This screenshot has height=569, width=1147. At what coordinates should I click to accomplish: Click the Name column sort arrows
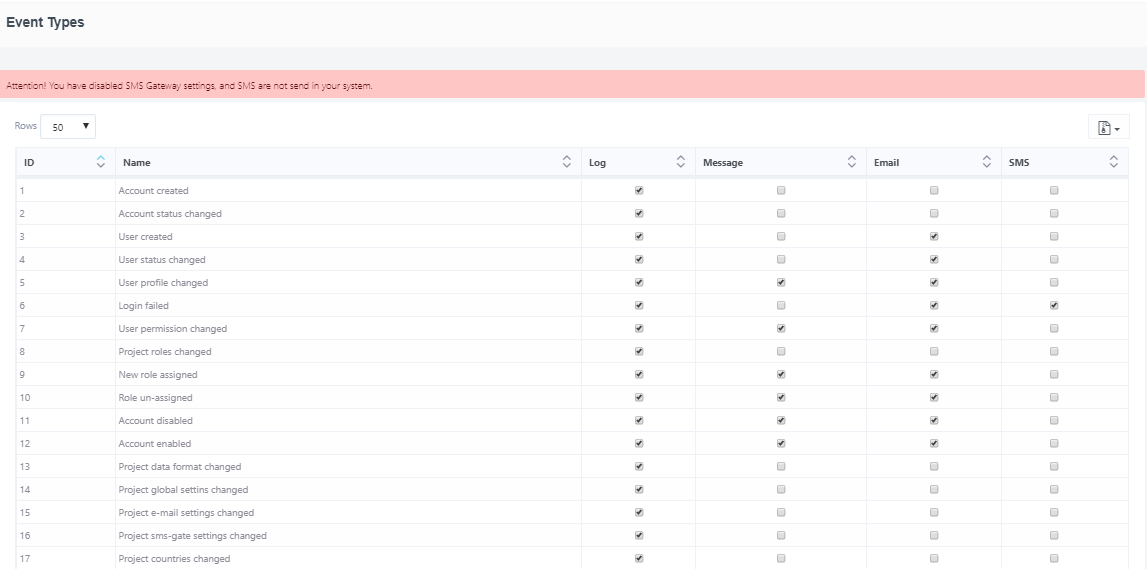point(567,162)
